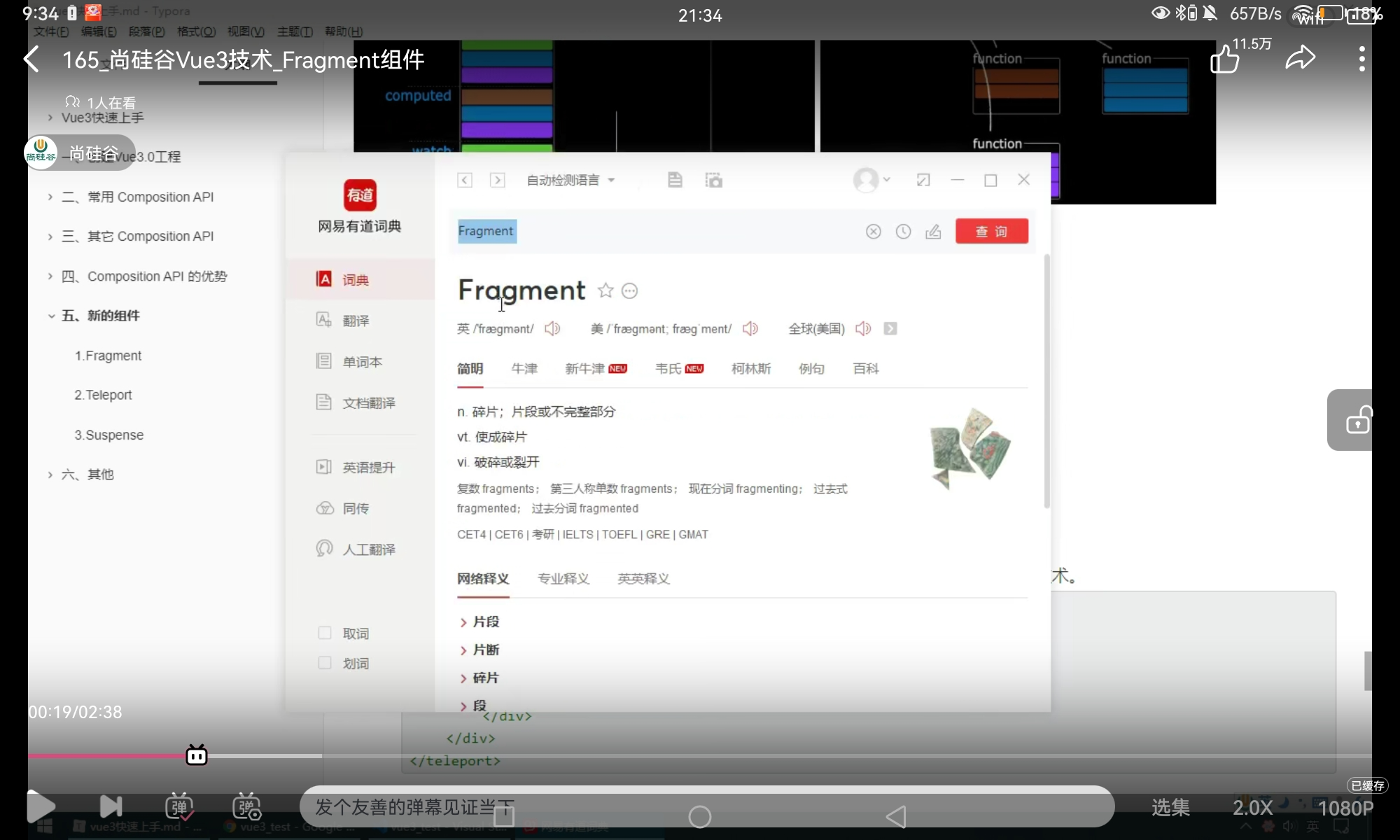Switch to the 牛津 dictionary tab
Image resolution: width=1400 pixels, height=840 pixels.
(524, 369)
